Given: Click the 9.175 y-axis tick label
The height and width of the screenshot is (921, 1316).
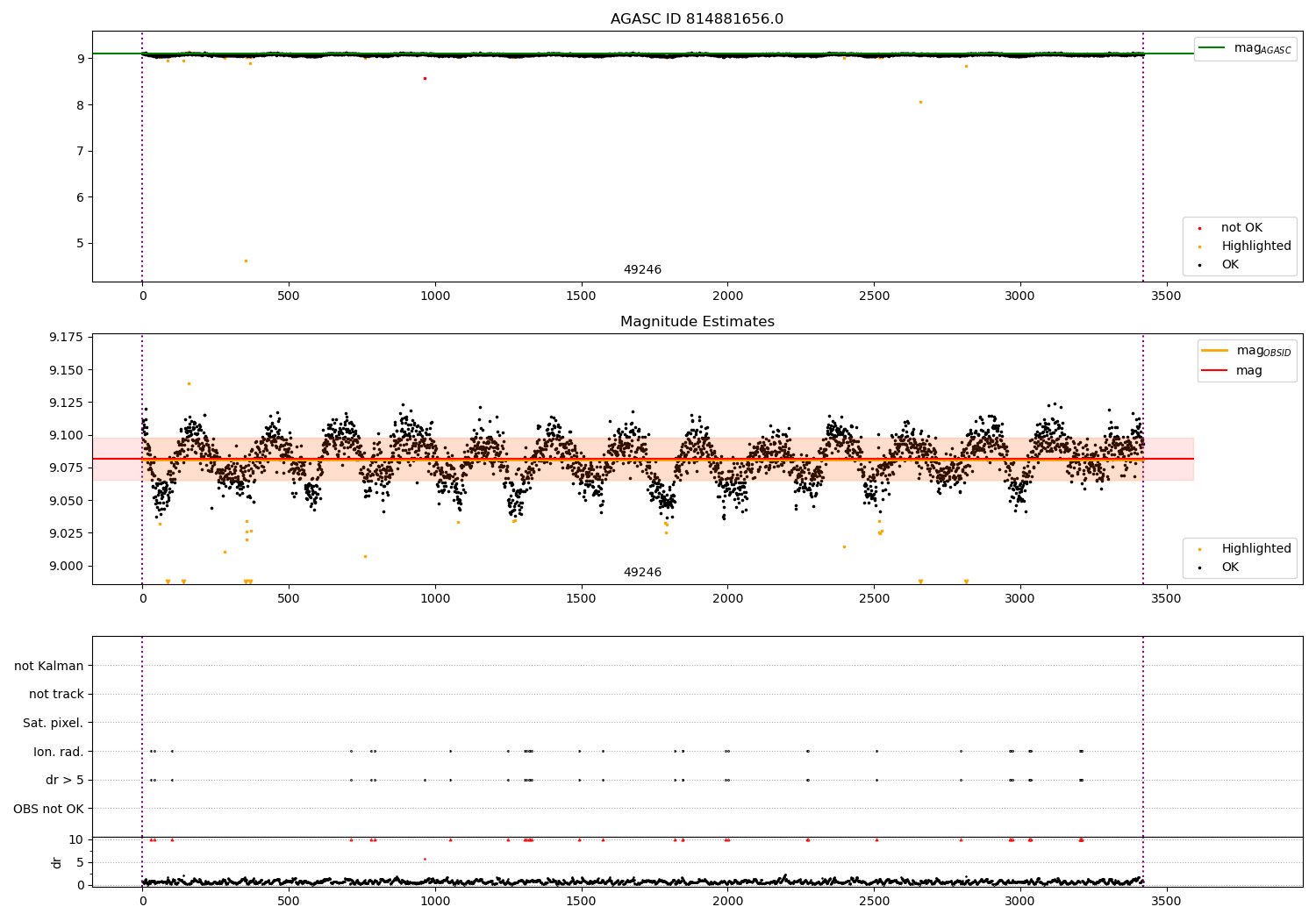Looking at the screenshot, I should 66,338.
